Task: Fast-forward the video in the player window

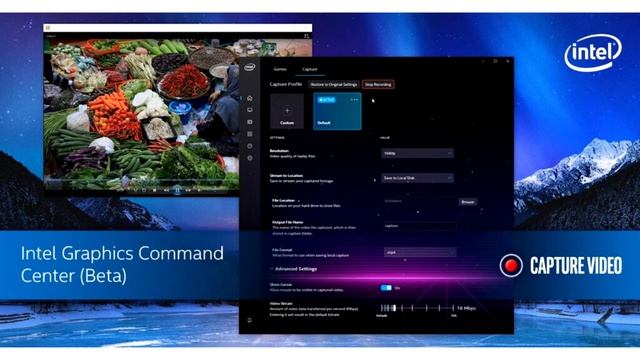Action: (x=188, y=190)
